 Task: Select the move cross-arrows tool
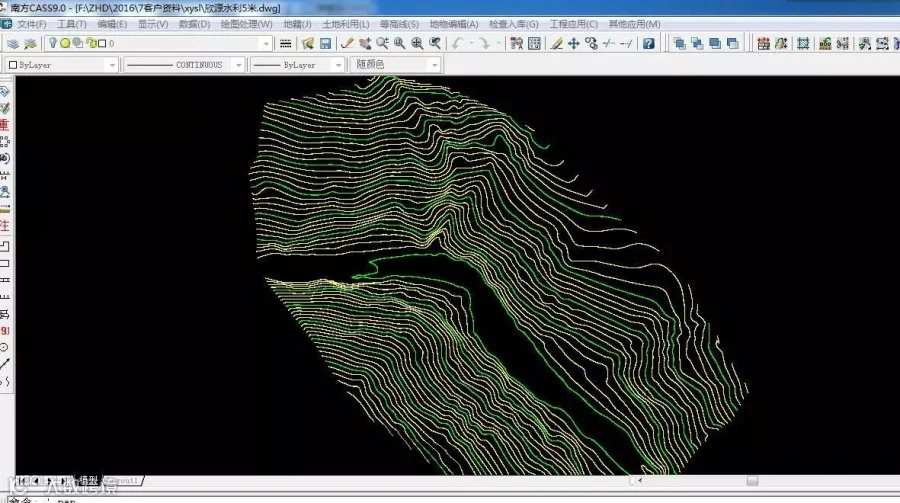pyautogui.click(x=573, y=44)
